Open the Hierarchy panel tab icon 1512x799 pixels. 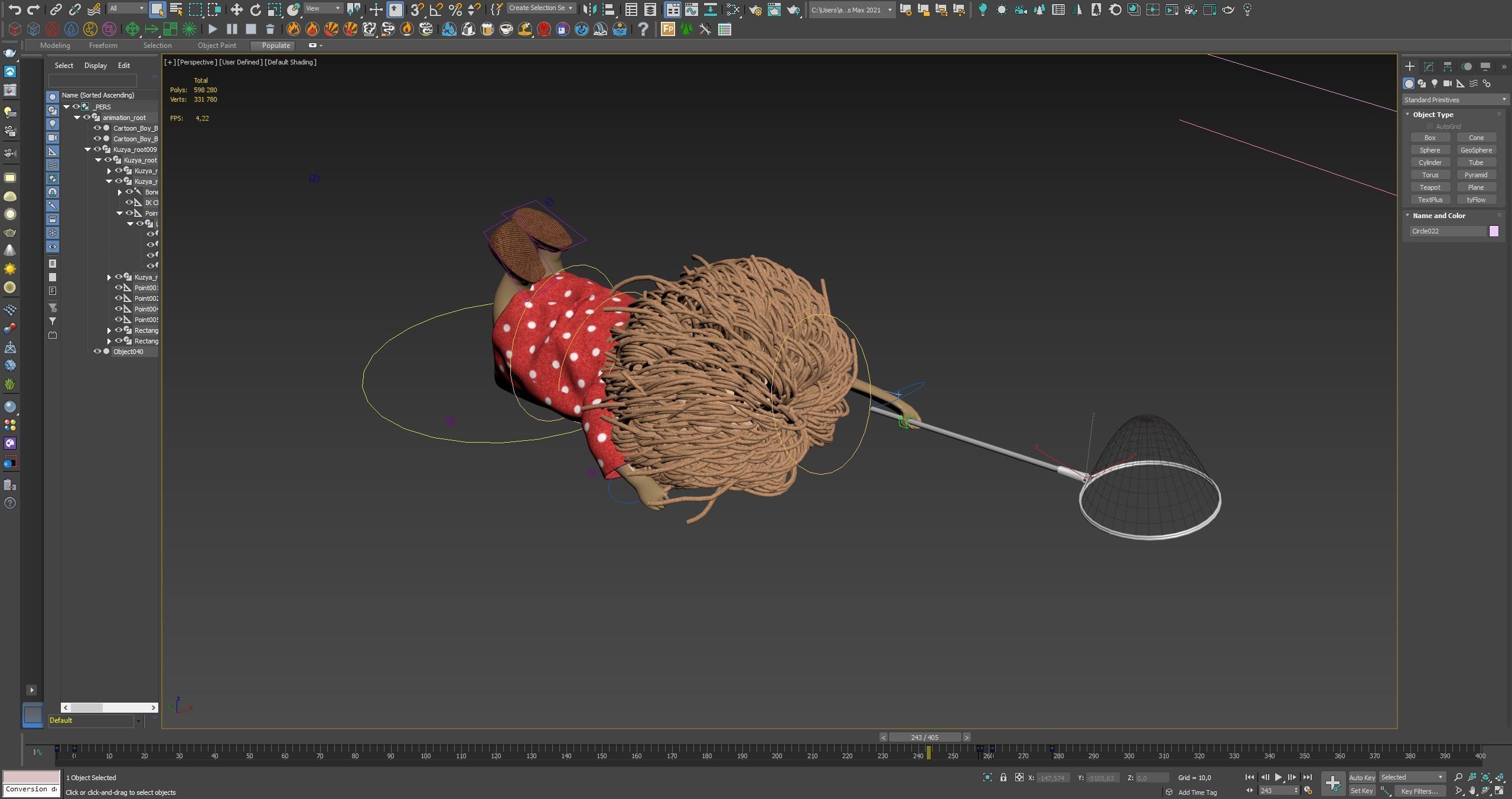click(1448, 66)
